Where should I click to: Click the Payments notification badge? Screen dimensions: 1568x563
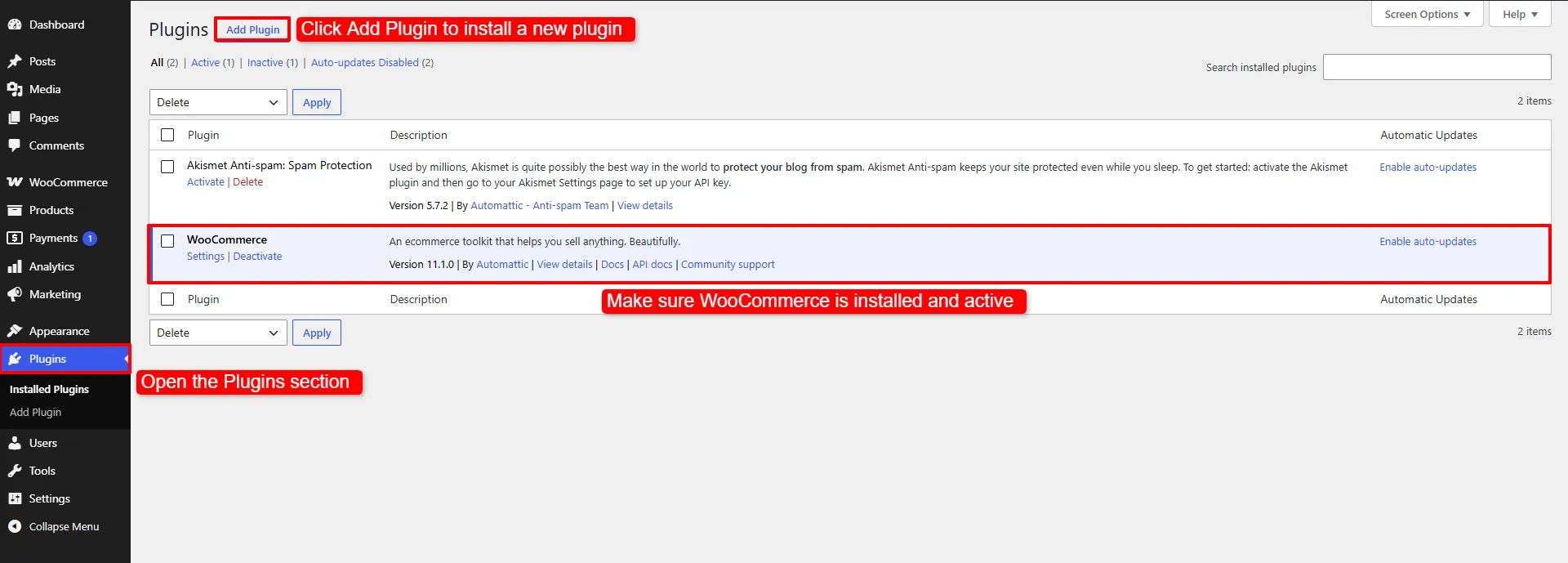[x=90, y=239]
